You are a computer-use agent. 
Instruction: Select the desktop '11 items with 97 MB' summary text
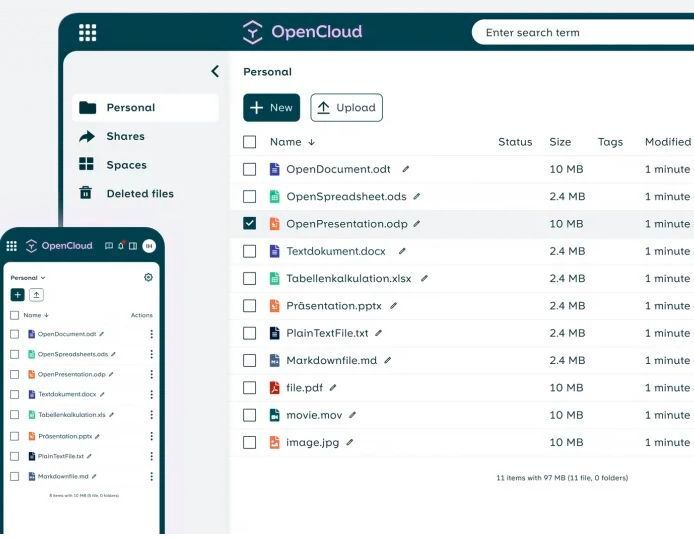(562, 478)
